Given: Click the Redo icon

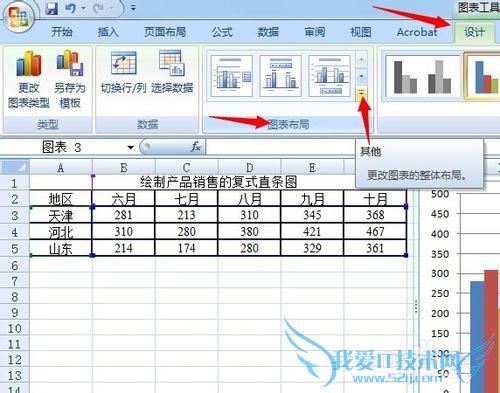Looking at the screenshot, I should coord(99,8).
